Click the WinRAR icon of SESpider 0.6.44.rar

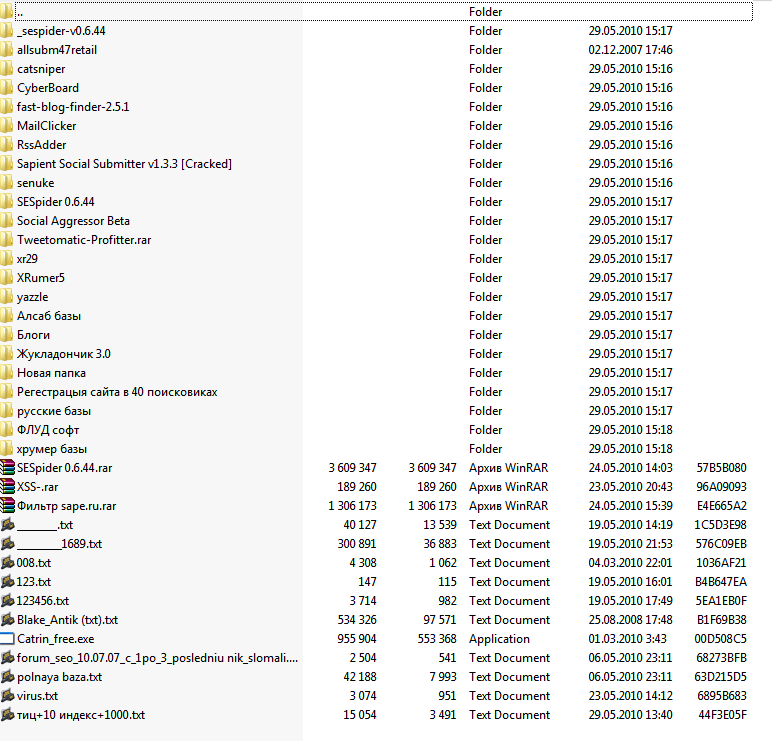(7, 468)
